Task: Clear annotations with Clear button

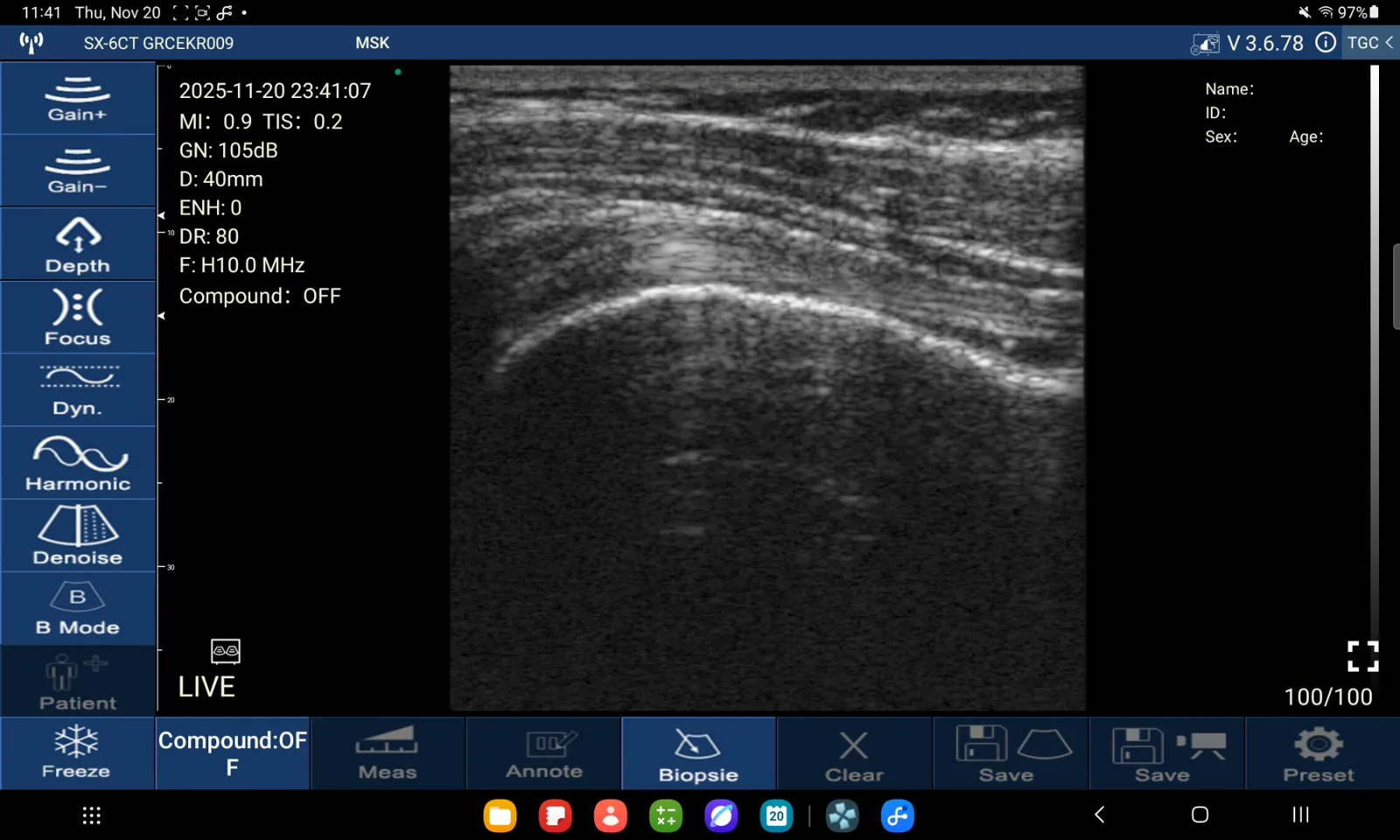Action: point(855,753)
